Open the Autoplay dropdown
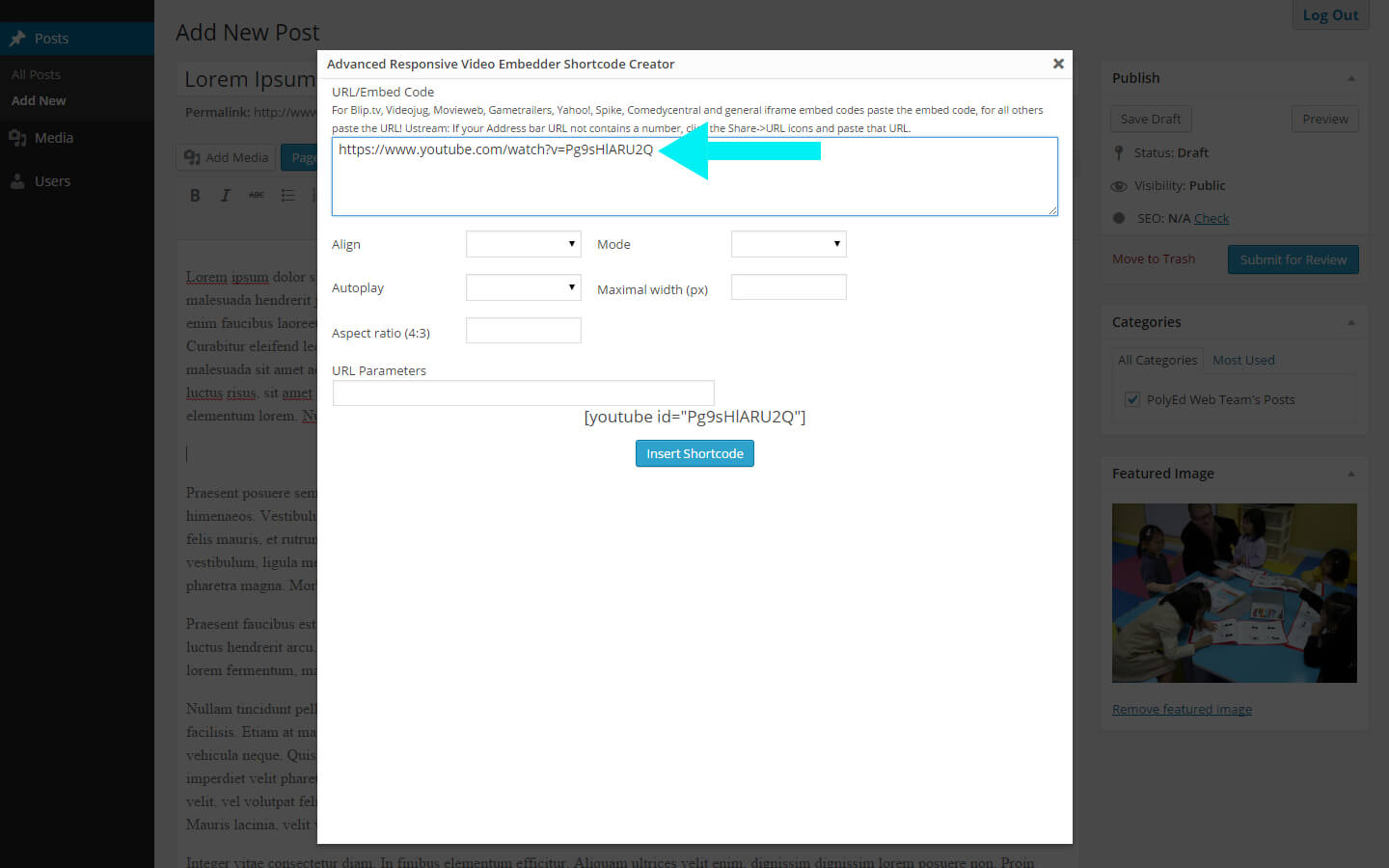Viewport: 1389px width, 868px height. point(523,287)
